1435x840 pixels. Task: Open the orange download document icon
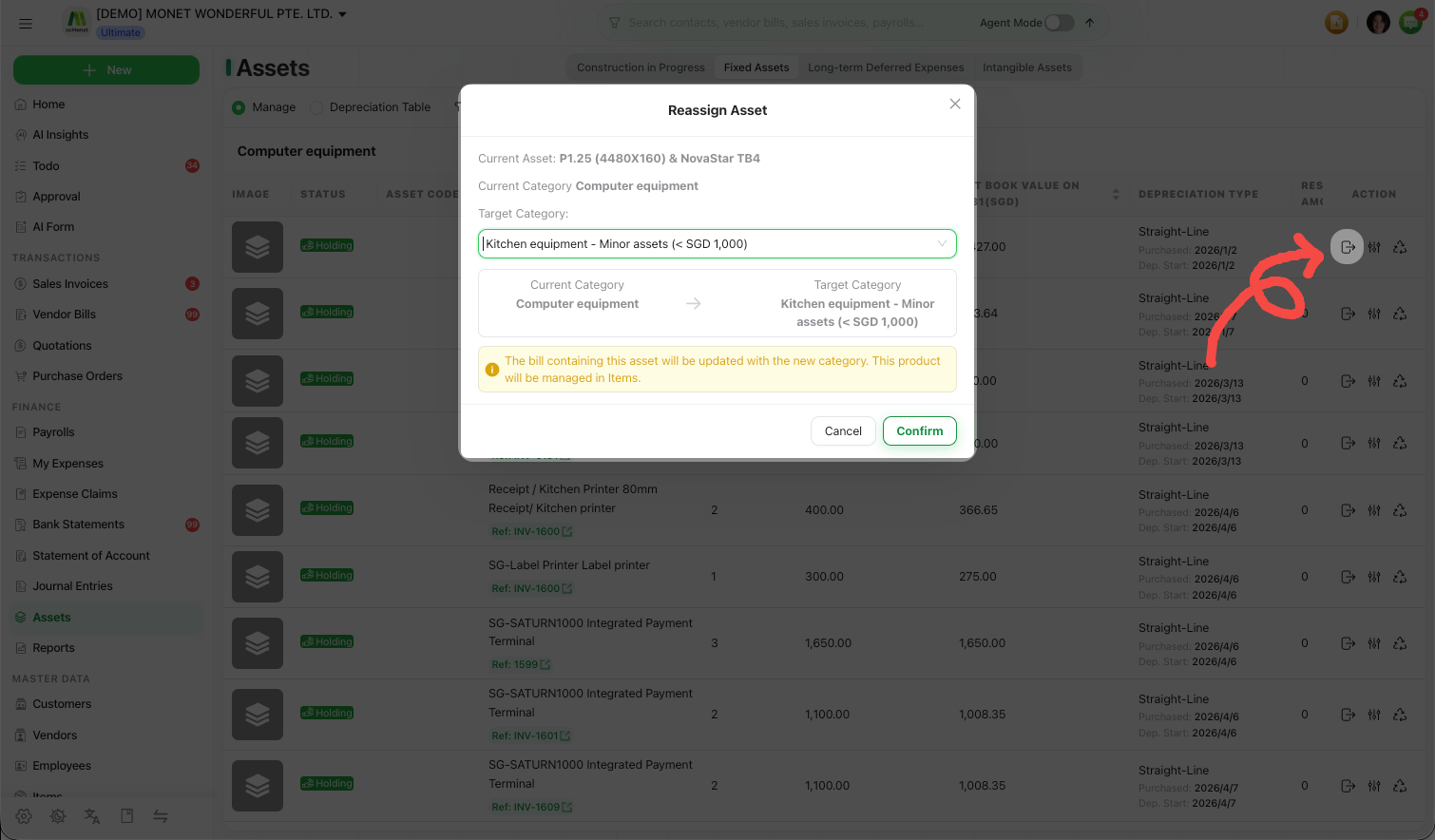tap(1337, 23)
